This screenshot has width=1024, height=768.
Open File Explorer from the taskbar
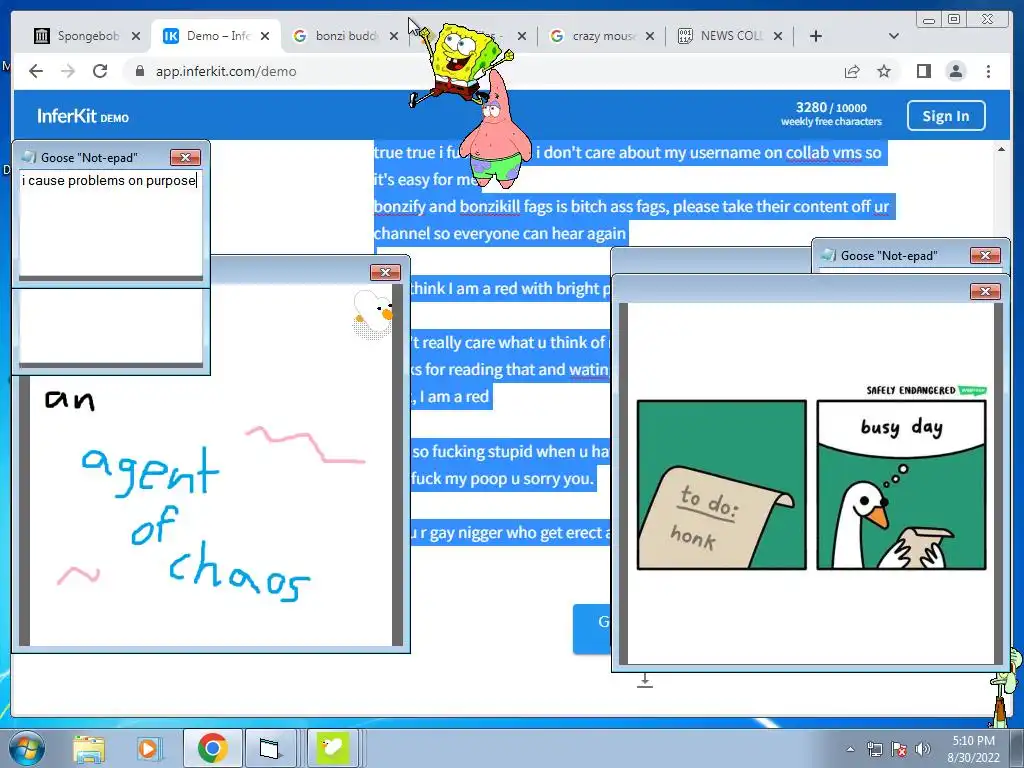pos(89,748)
